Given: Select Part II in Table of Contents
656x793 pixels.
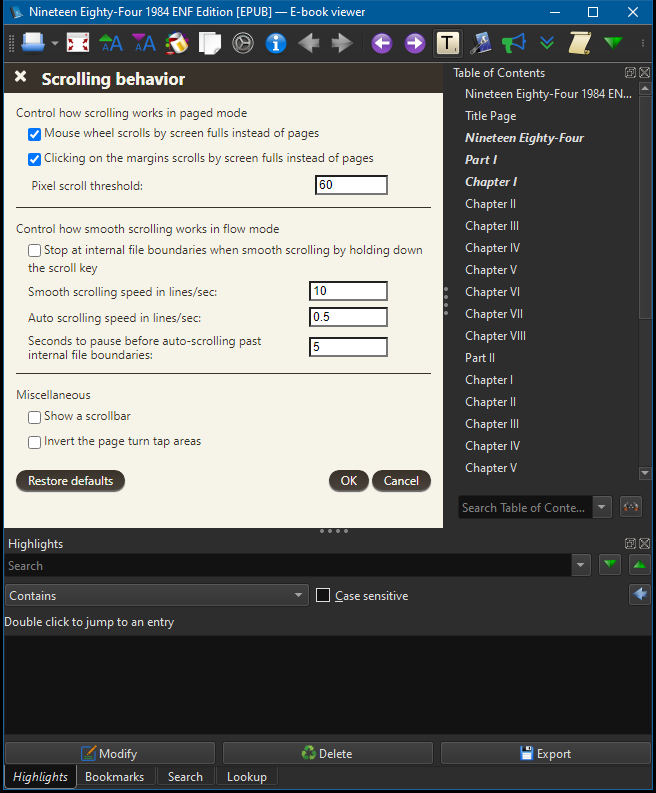Looking at the screenshot, I should [479, 358].
